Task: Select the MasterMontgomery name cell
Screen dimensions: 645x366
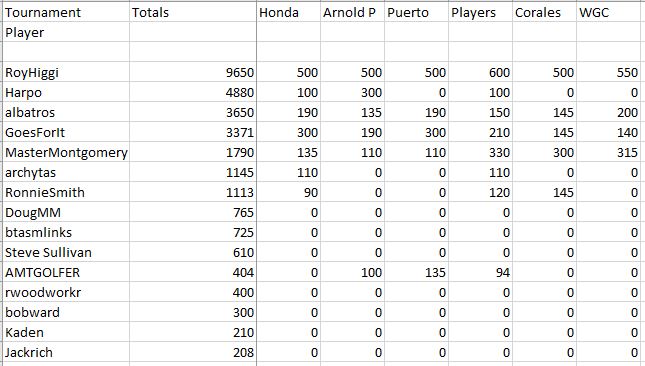Action: (66, 153)
